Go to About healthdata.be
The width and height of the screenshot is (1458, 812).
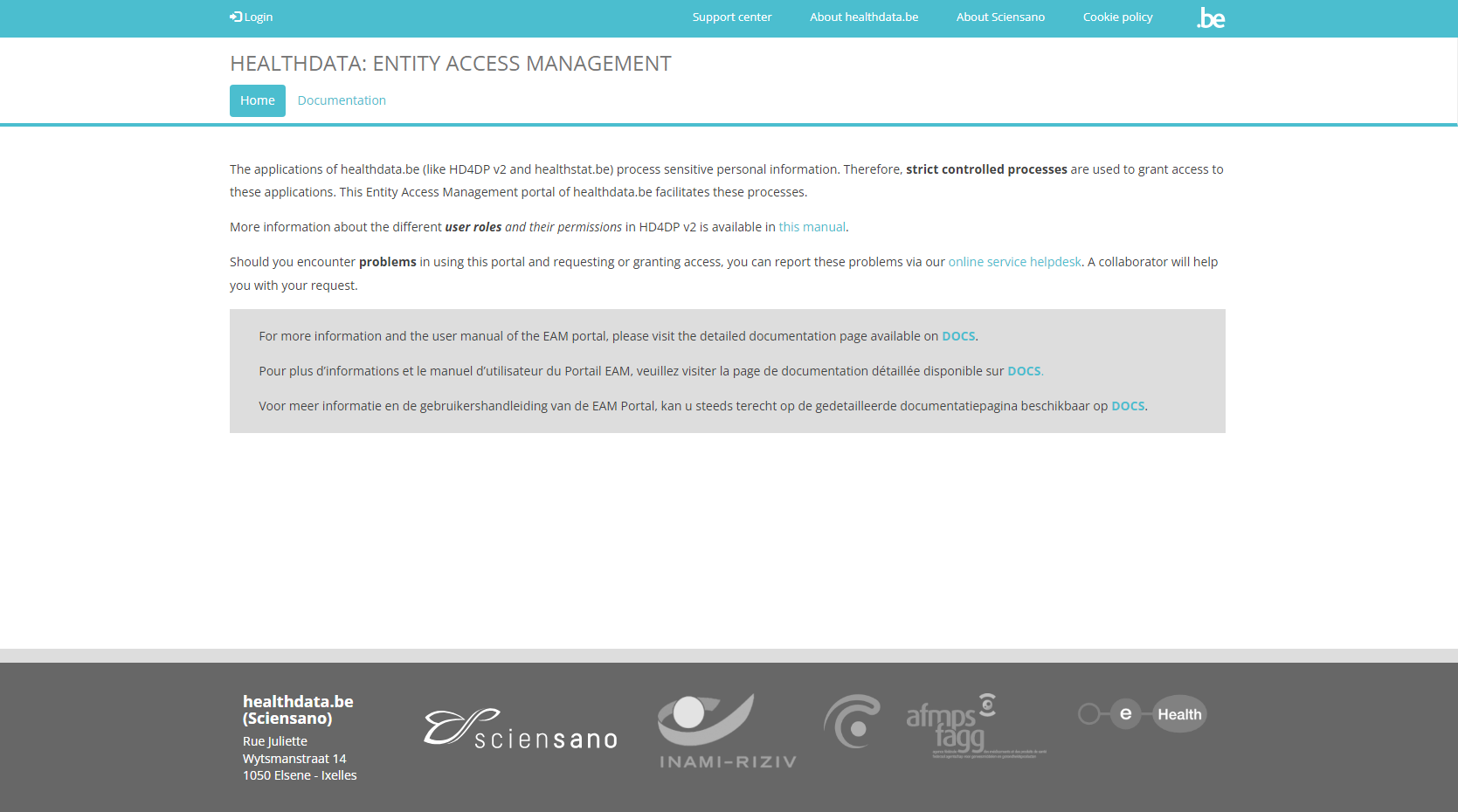pyautogui.click(x=864, y=17)
